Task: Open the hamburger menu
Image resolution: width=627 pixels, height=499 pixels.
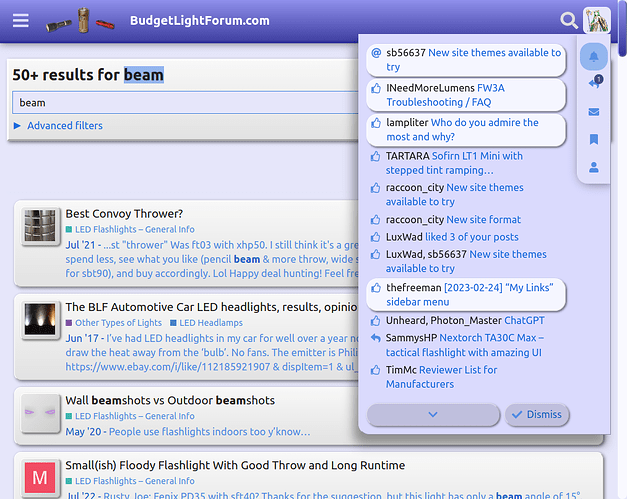Action: (20, 20)
